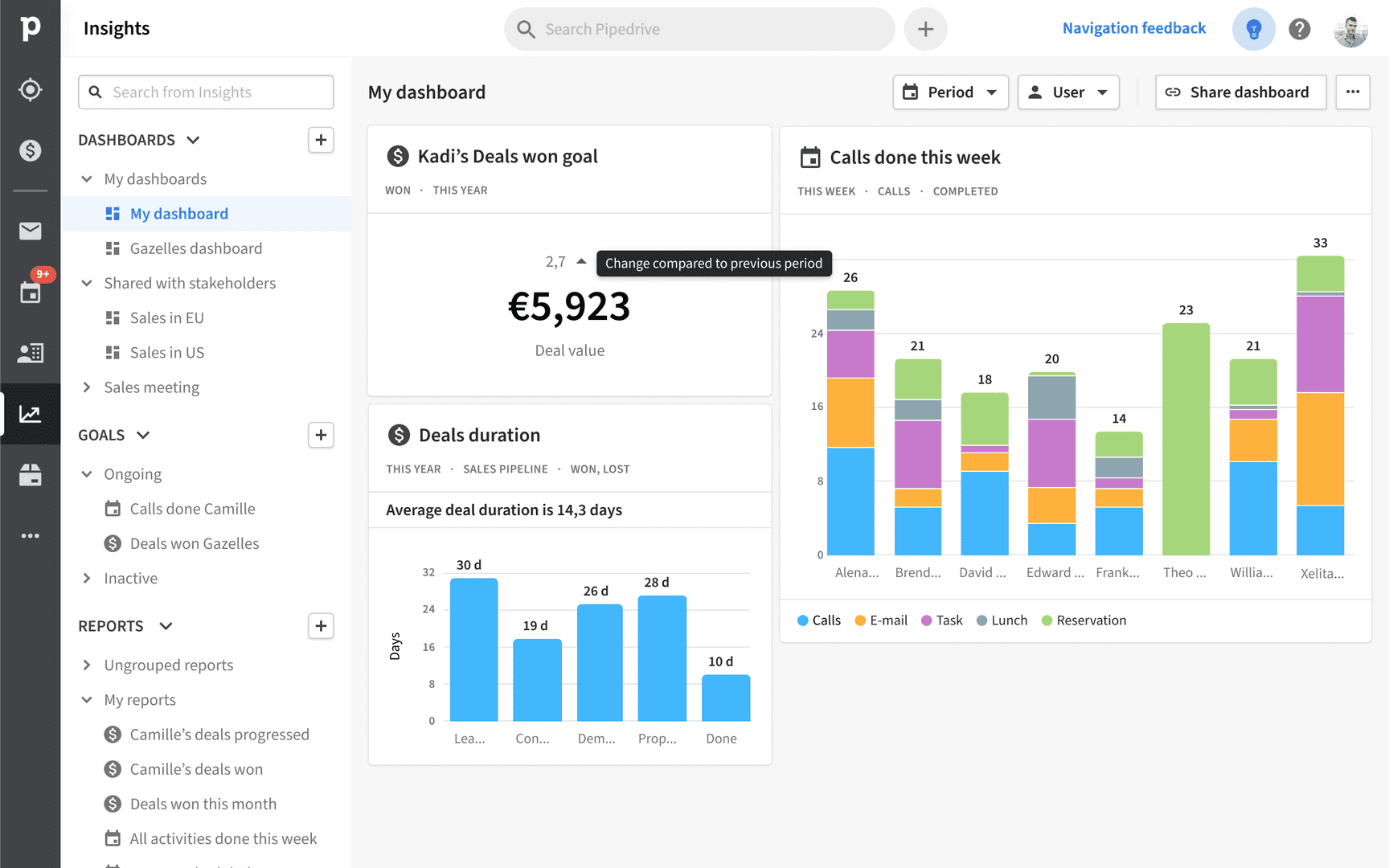Click dollar icon of Deals duration card
The image size is (1389, 868).
pyautogui.click(x=399, y=435)
